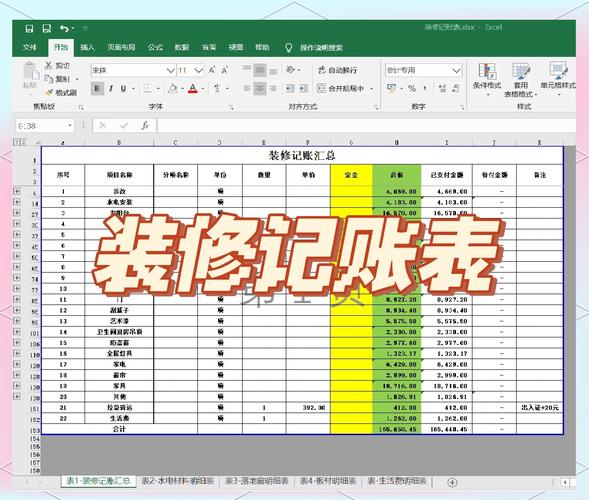
Task: Switch to the Formulas (公式) tab
Action: click(155, 47)
